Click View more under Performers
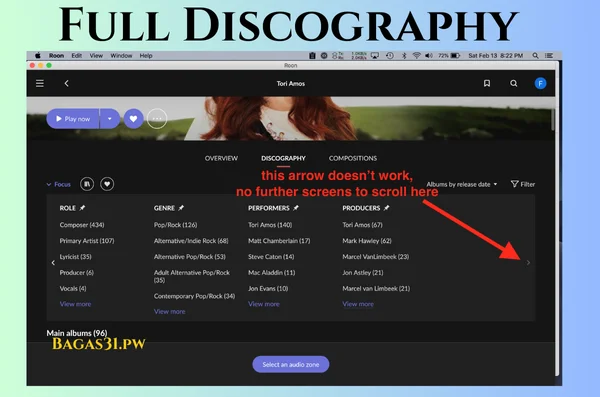600x397 pixels. [x=264, y=304]
